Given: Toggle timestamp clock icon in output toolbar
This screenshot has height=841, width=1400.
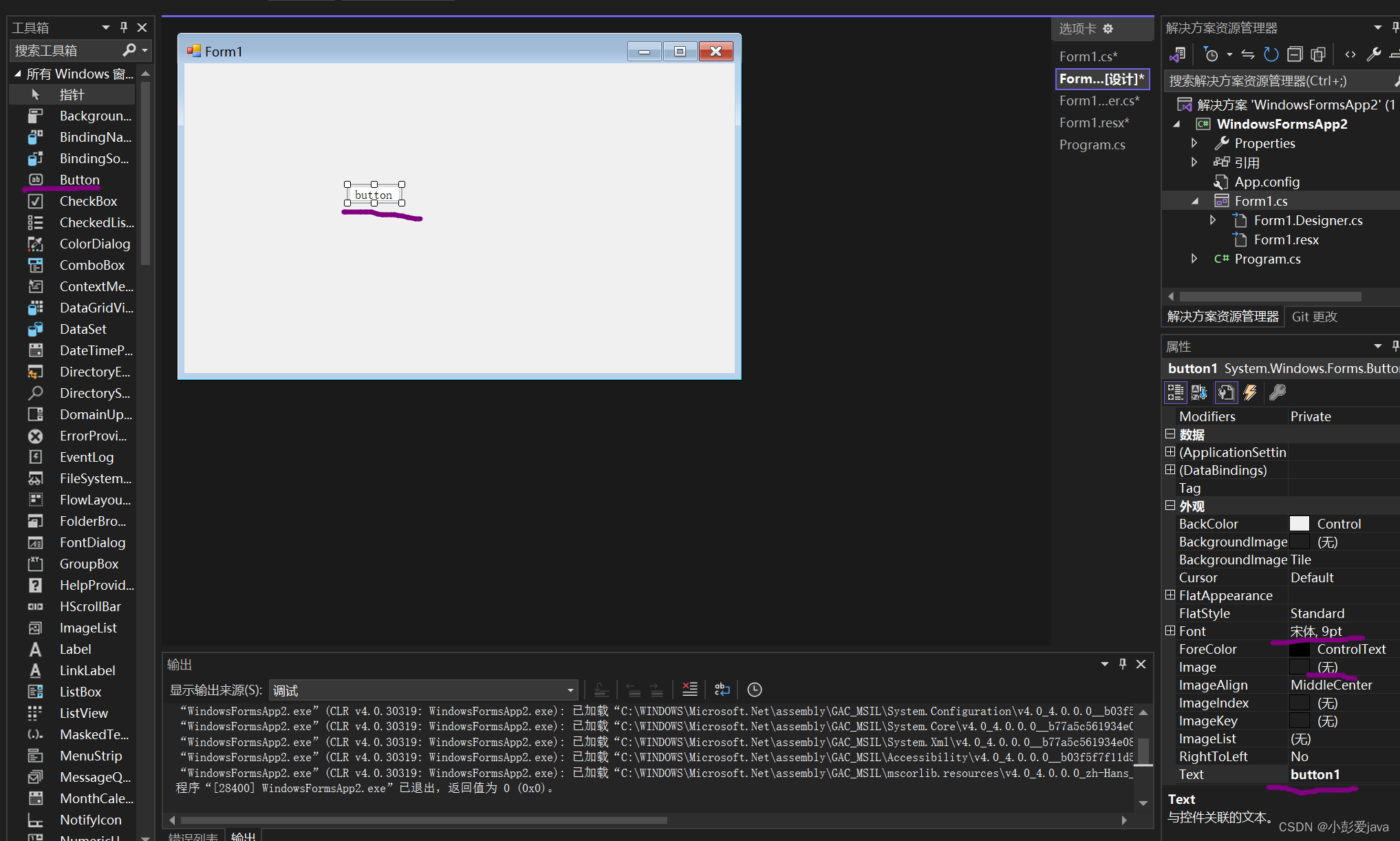Looking at the screenshot, I should pos(754,689).
